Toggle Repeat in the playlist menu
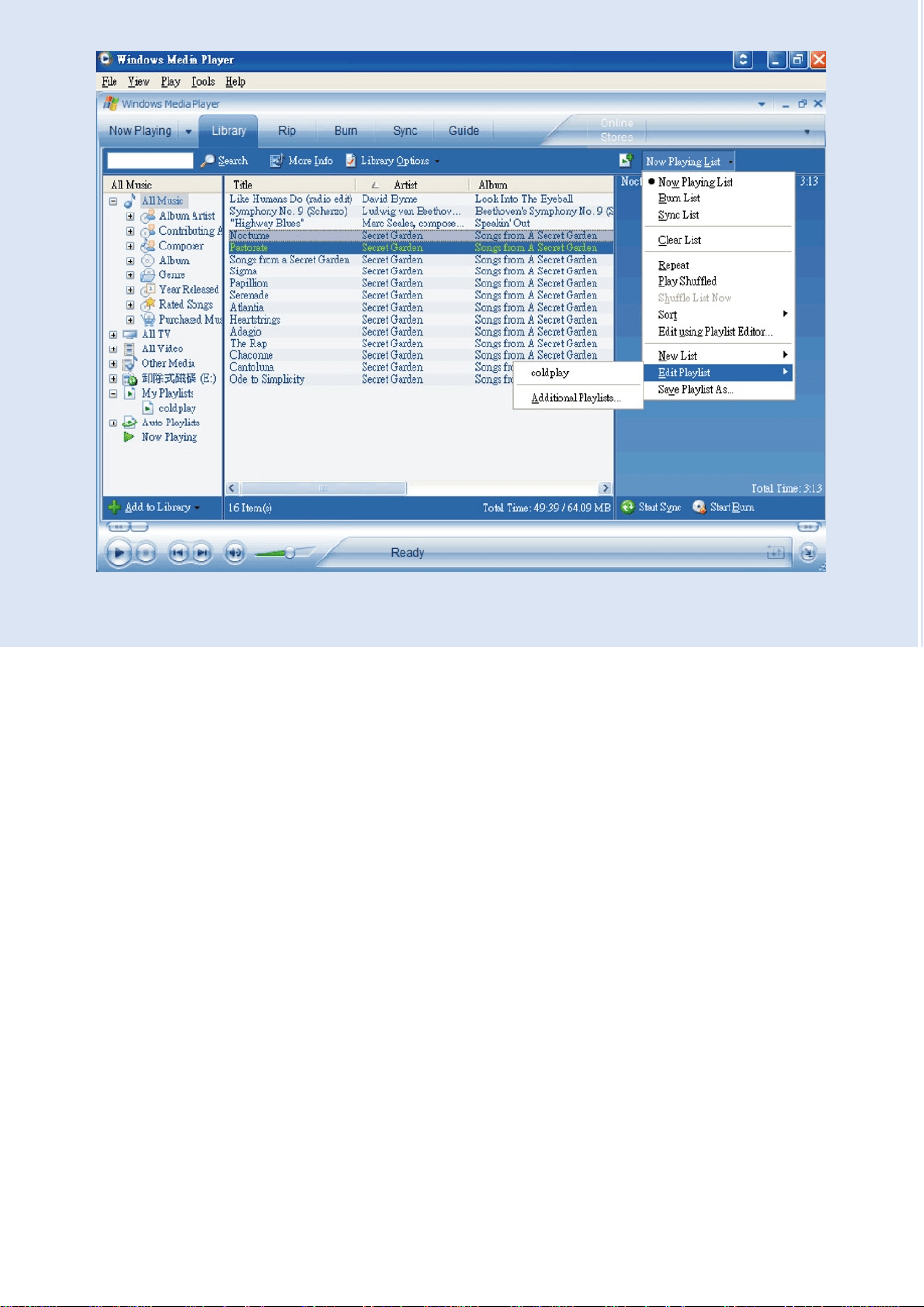Screen dimensions: 924x1307 coord(718,265)
